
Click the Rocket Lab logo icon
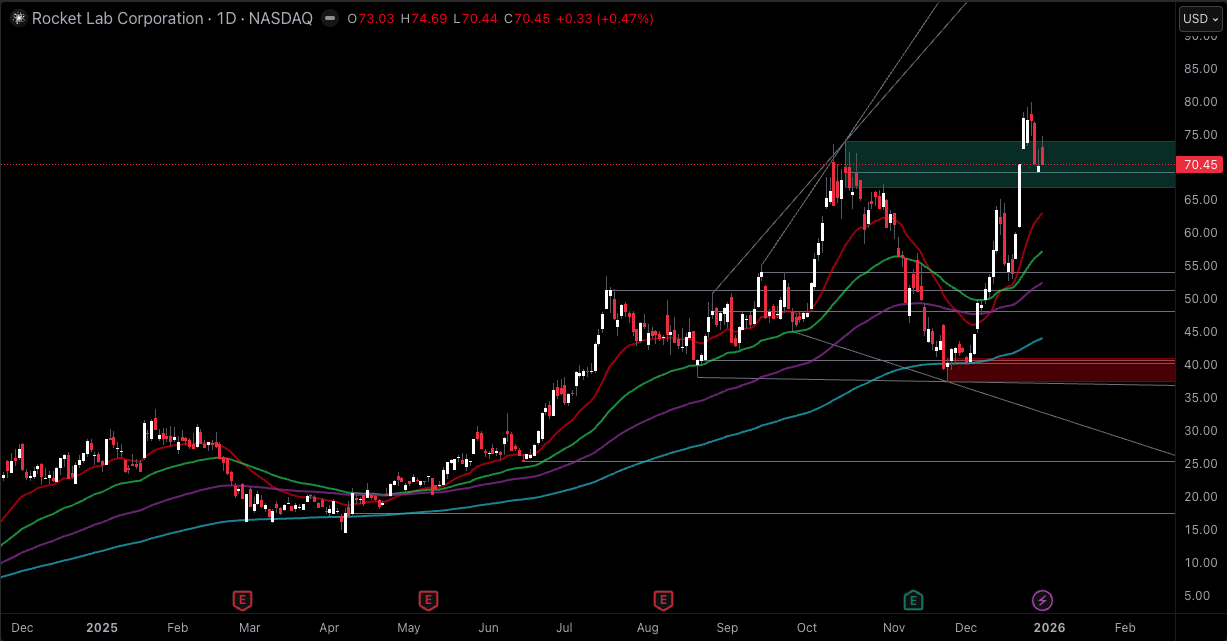[17, 18]
